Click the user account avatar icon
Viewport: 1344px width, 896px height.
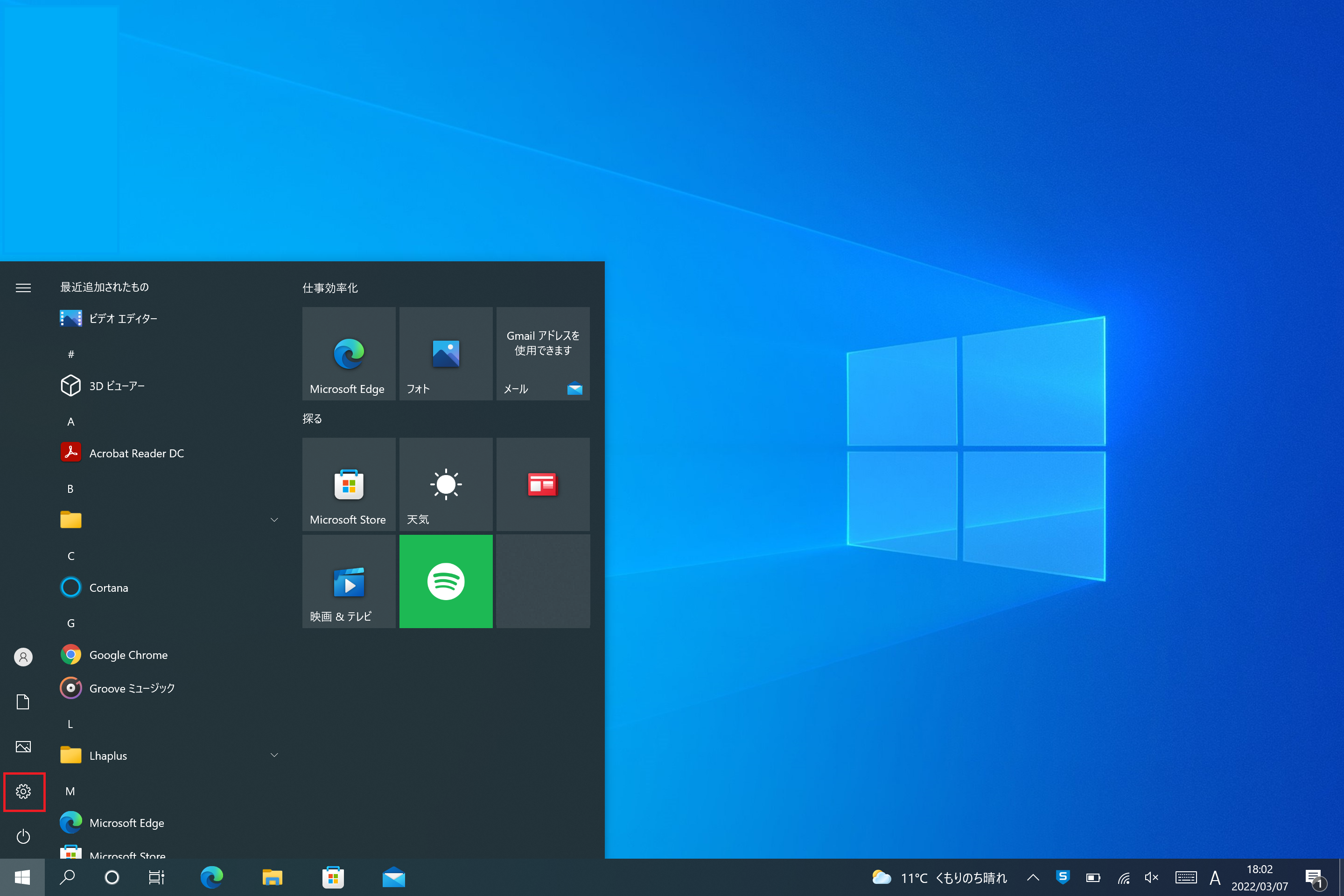[23, 657]
